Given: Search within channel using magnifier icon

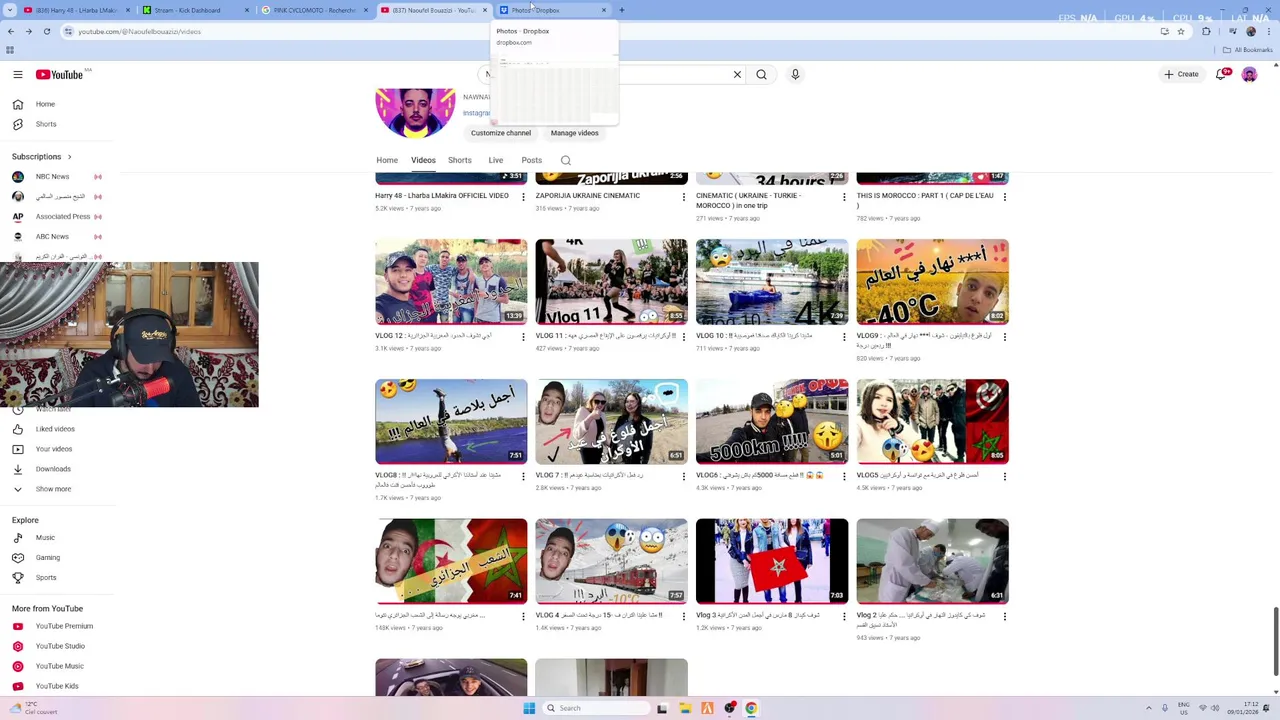Looking at the screenshot, I should point(566,160).
